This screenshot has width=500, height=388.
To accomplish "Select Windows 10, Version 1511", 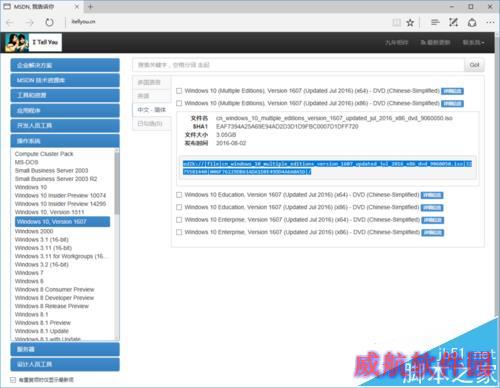I will point(49,212).
